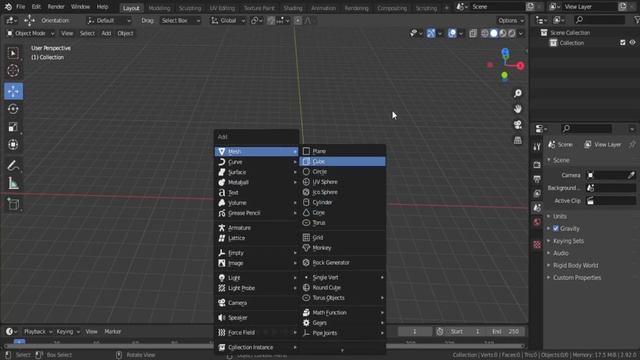Expand the Custom Properties panel
640x360 pixels.
click(x=577, y=278)
